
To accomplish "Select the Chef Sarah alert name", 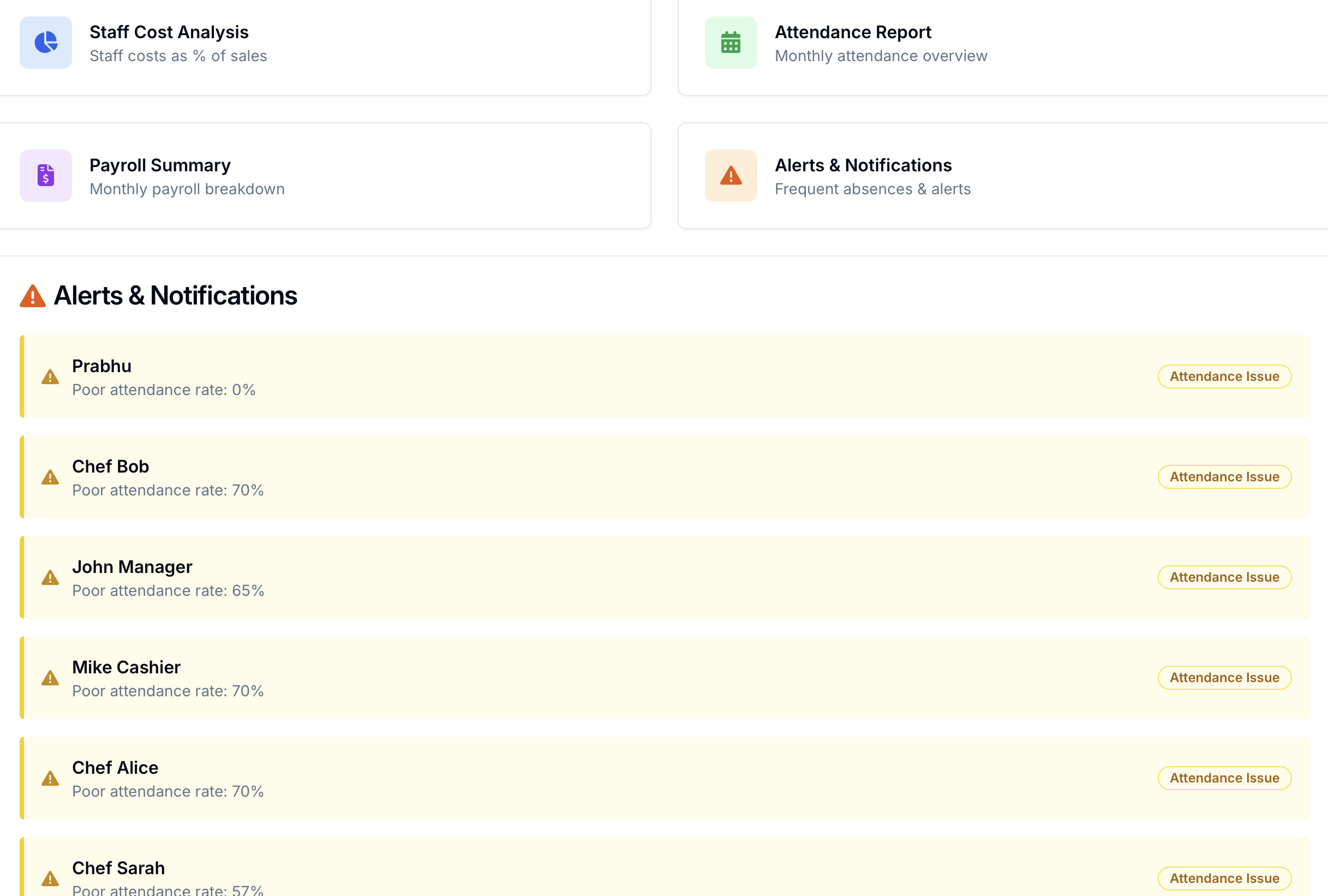I will tap(118, 868).
